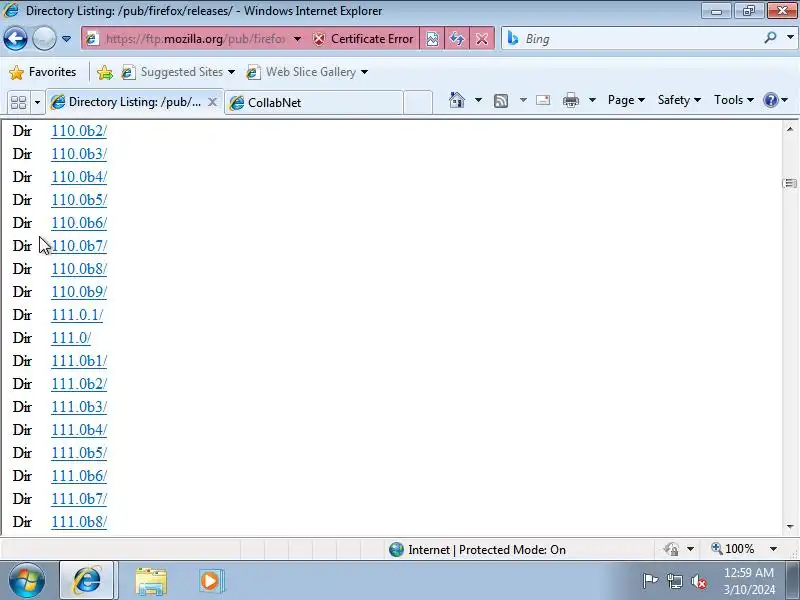Open the Safety menu
800x600 pixels.
pos(679,100)
